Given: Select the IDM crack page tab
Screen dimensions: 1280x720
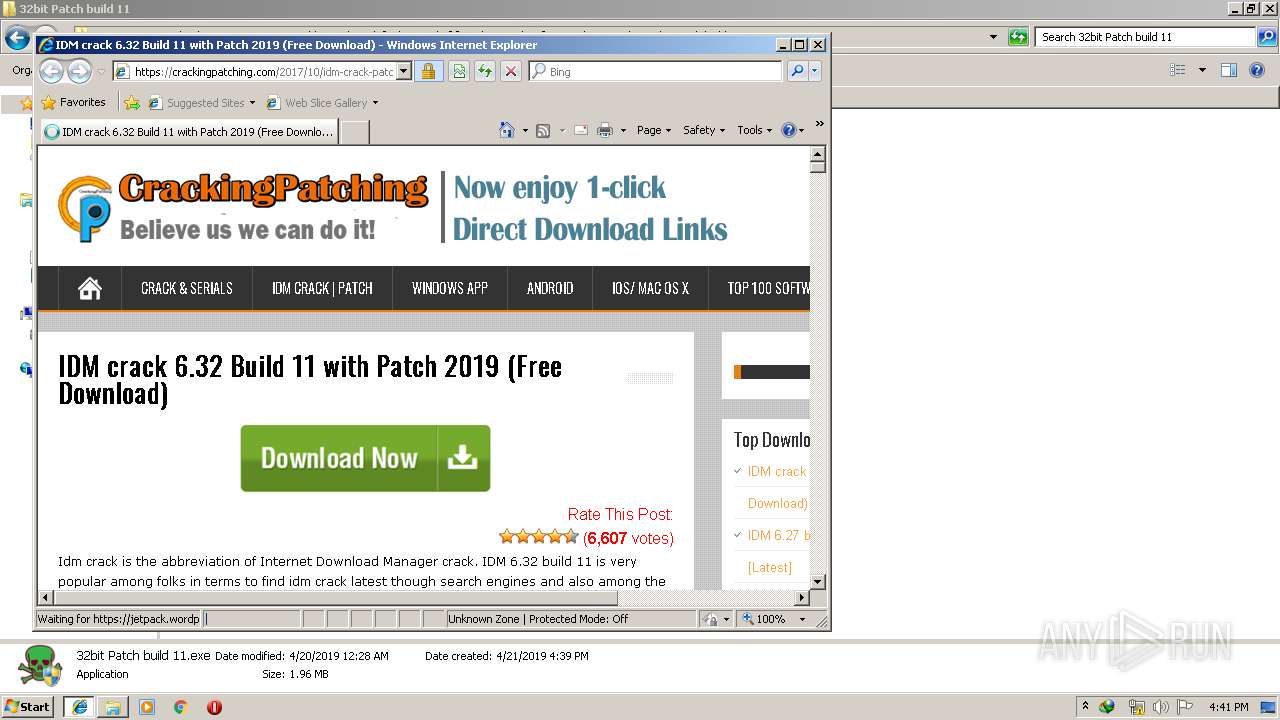Looking at the screenshot, I should [189, 131].
